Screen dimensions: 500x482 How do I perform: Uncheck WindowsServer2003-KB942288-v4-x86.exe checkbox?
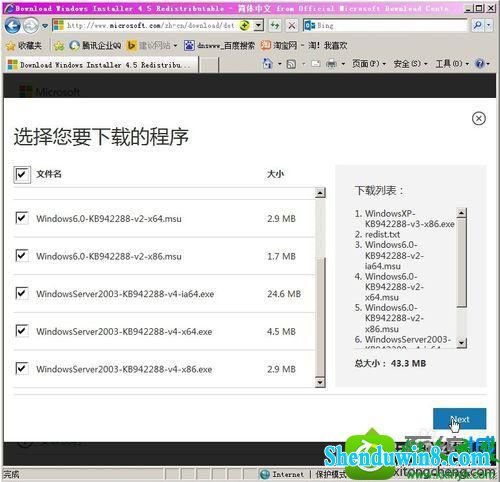point(22,369)
